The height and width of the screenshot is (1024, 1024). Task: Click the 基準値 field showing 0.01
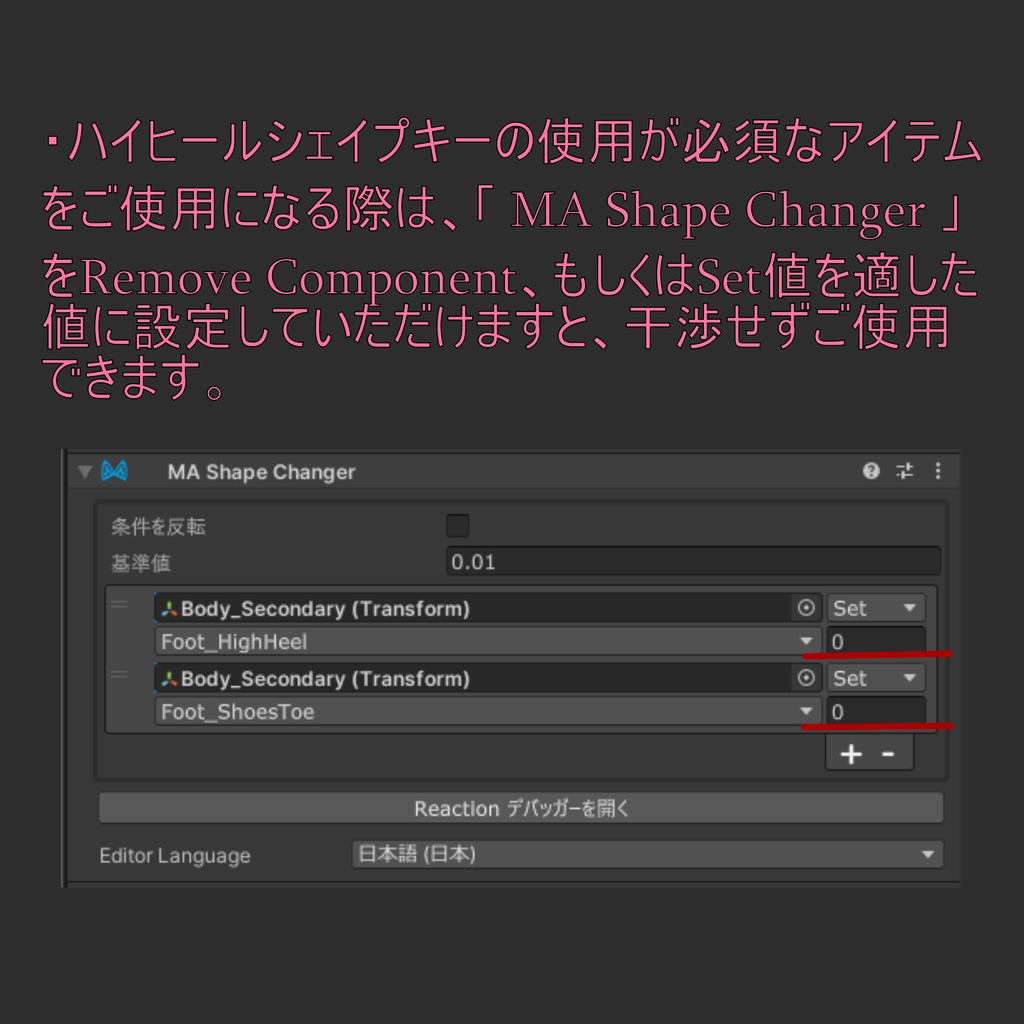[693, 562]
